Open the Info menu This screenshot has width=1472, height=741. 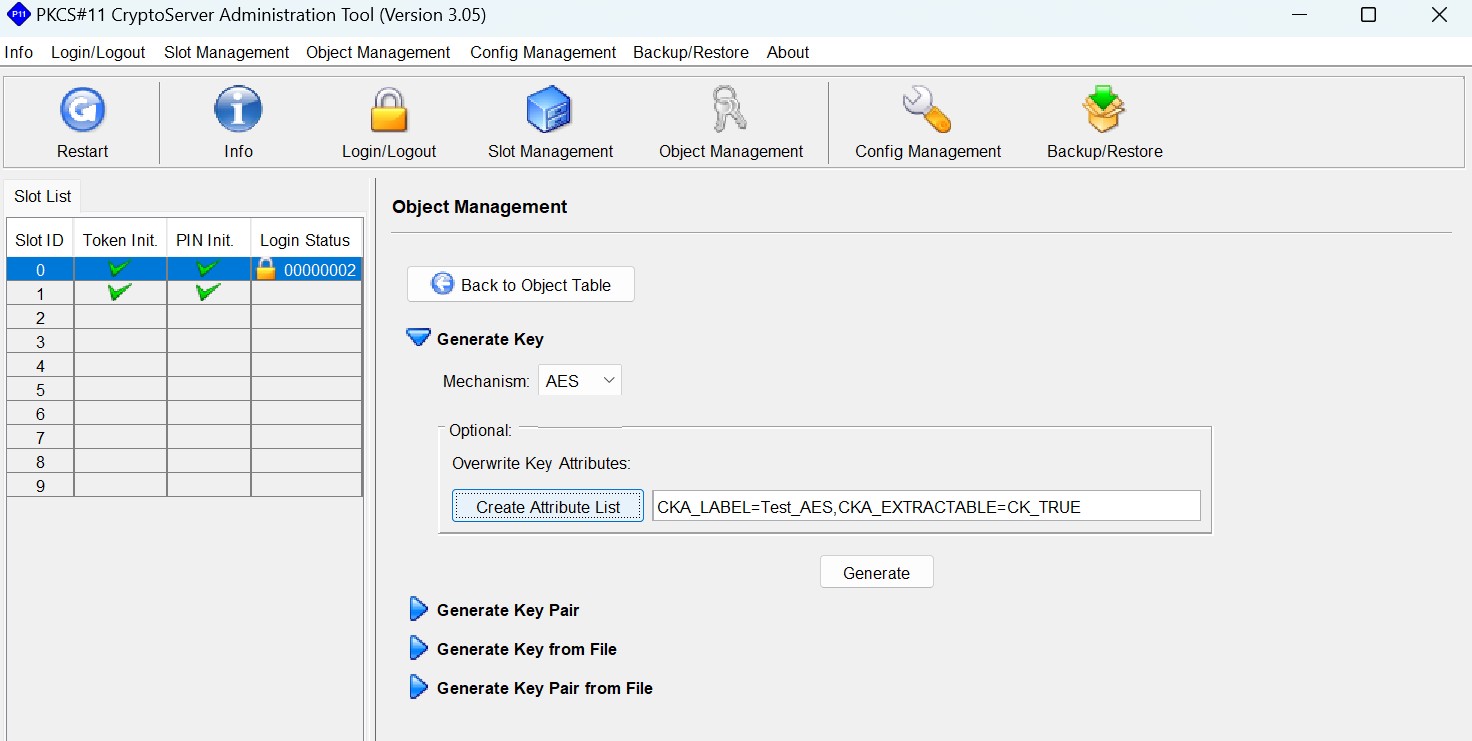(x=19, y=52)
